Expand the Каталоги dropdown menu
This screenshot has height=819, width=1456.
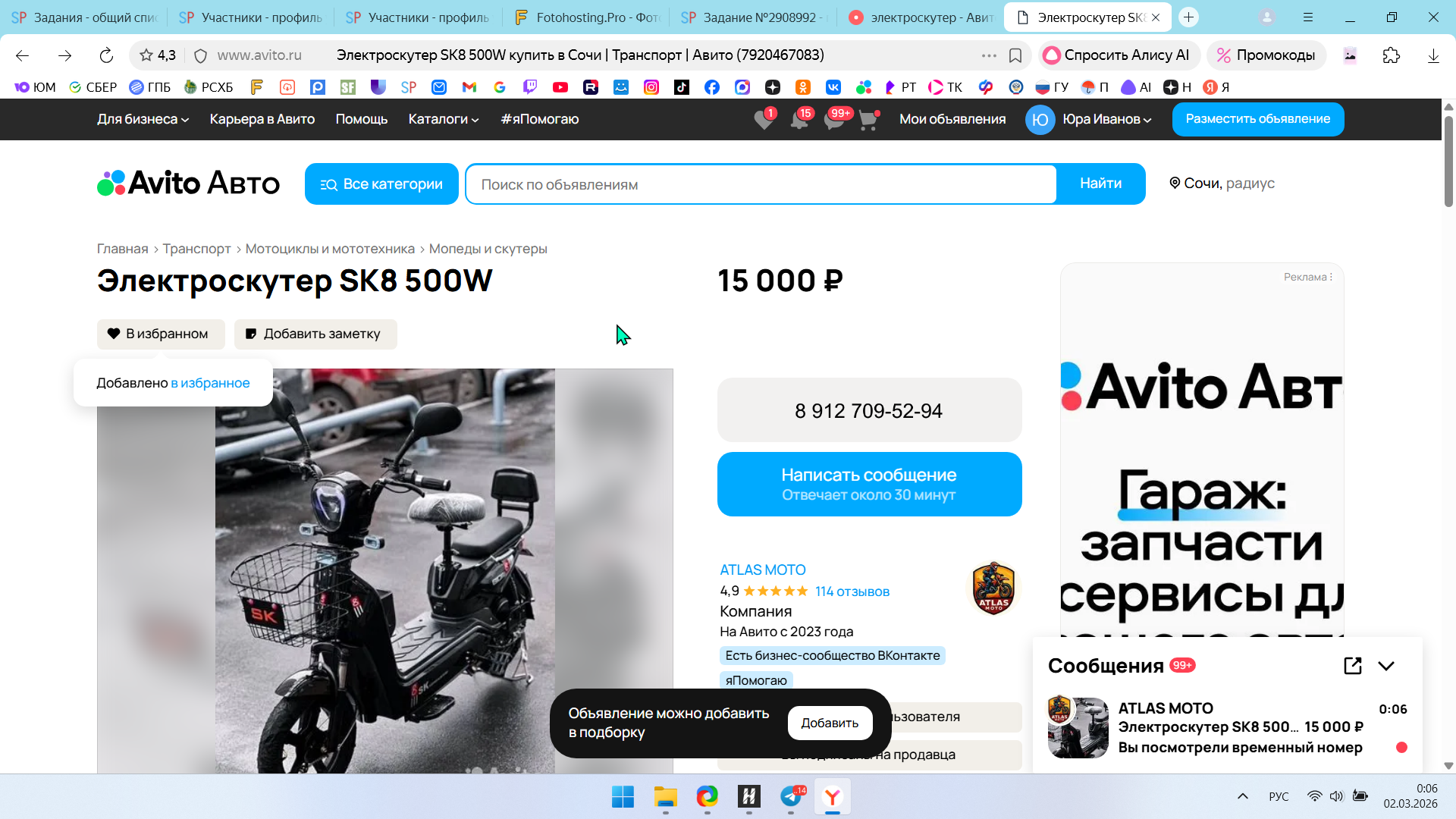(x=443, y=119)
